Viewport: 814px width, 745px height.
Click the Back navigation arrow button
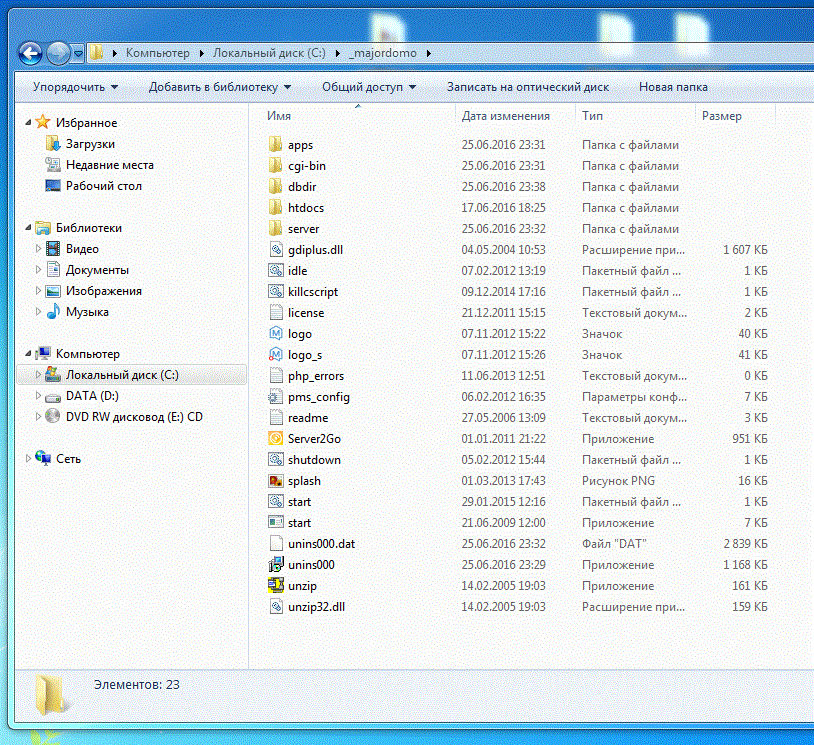(x=30, y=53)
